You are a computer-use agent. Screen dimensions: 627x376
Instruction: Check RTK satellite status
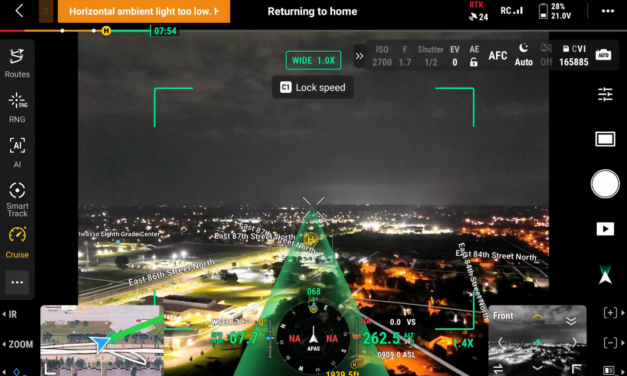tap(478, 11)
